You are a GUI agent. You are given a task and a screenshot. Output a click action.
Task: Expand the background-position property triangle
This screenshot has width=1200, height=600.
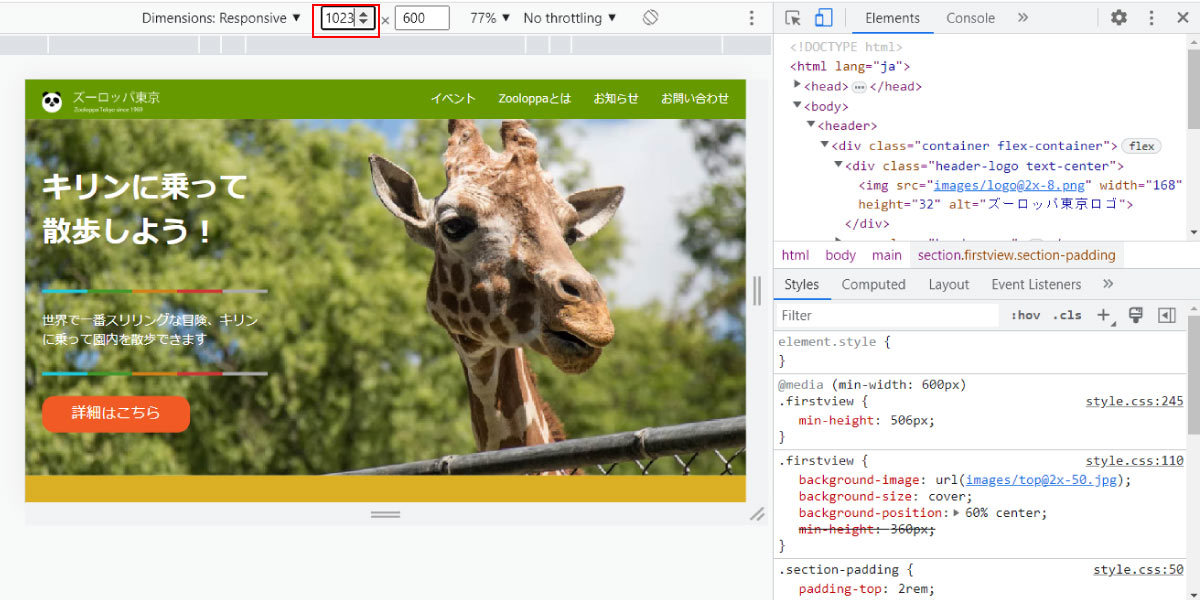[958, 513]
